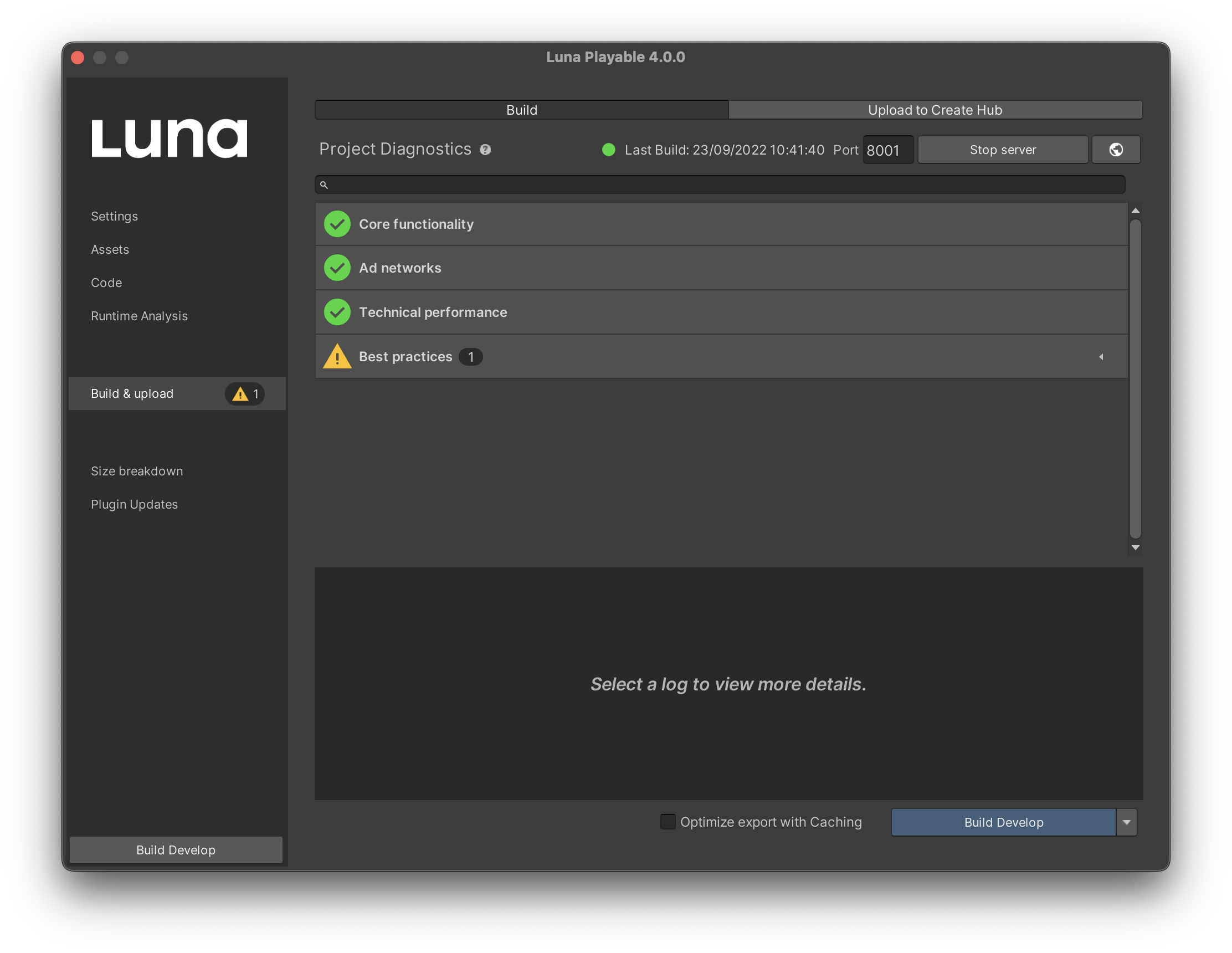Select the Core functionality row
This screenshot has height=953, width=1232.
point(721,224)
